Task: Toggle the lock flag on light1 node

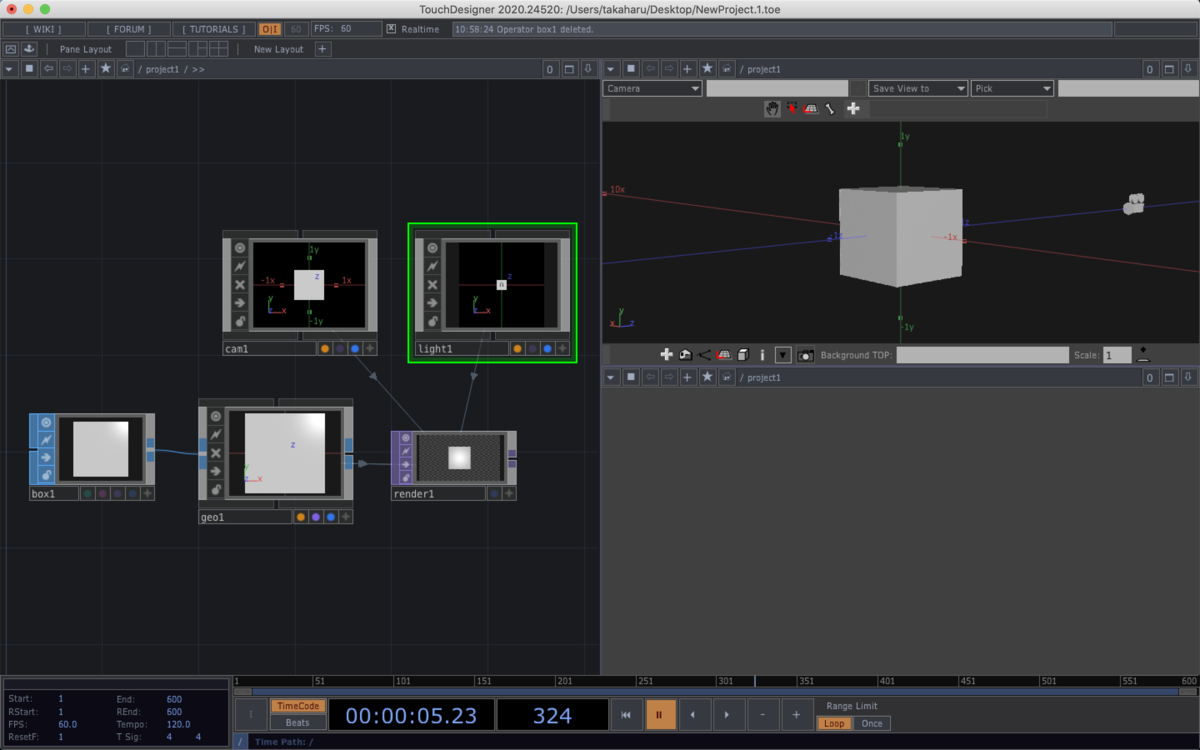Action: pyautogui.click(x=432, y=321)
